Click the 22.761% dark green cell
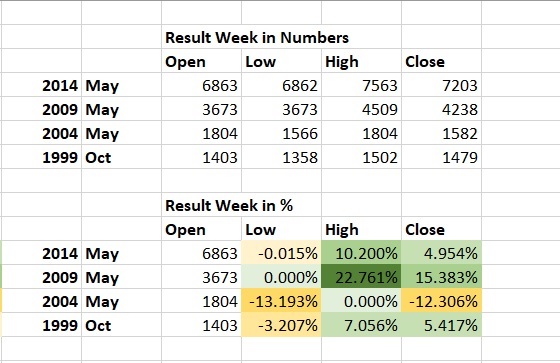560x363 pixels. [361, 277]
